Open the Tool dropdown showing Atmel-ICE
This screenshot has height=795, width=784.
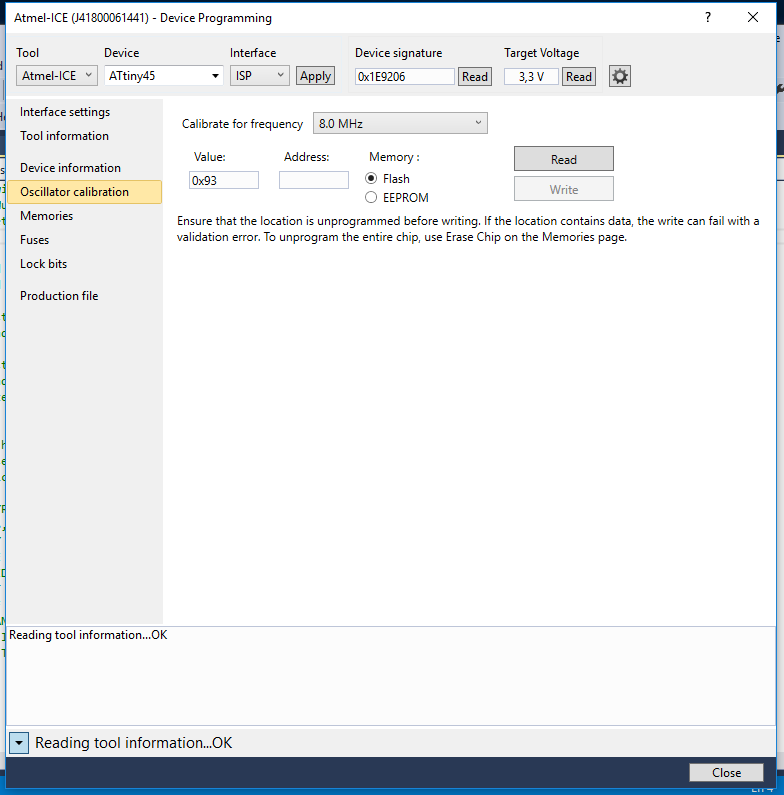pos(57,76)
